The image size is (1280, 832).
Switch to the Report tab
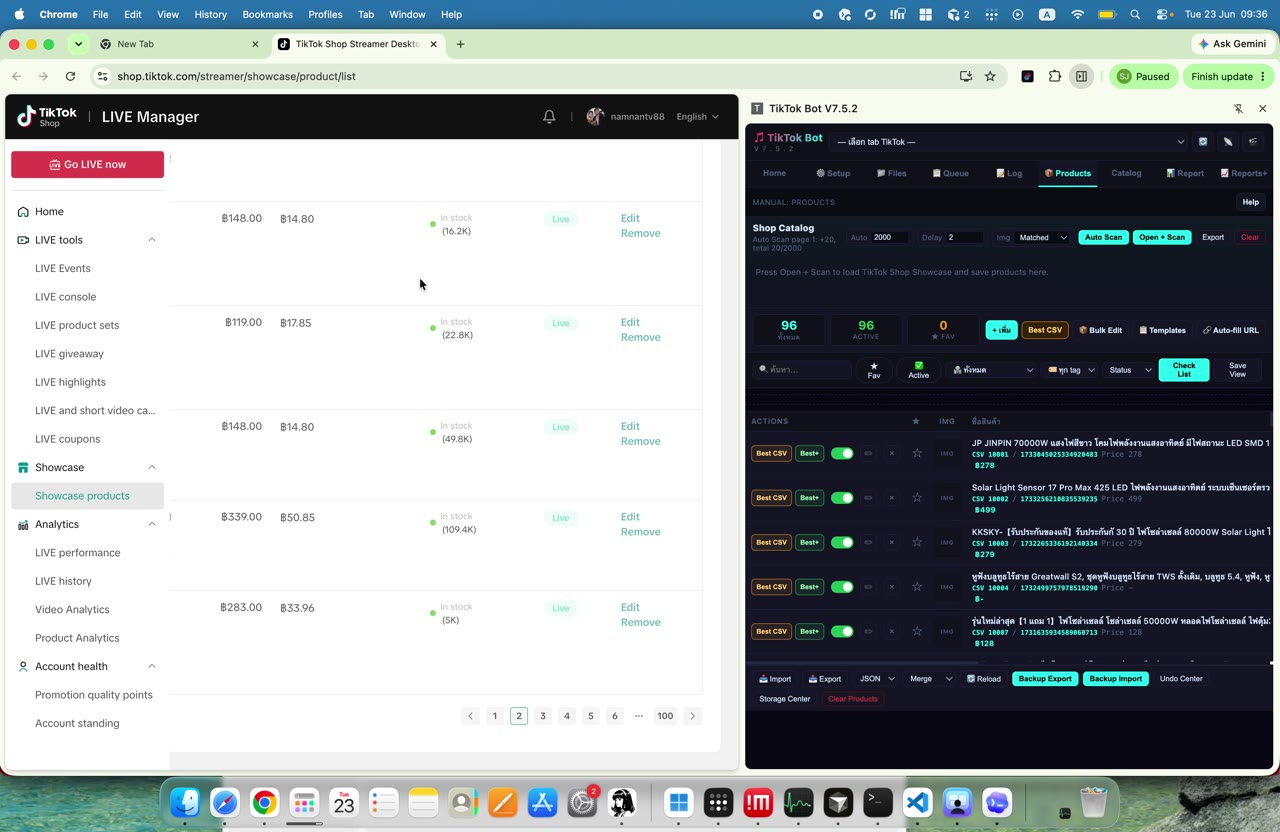click(1185, 173)
